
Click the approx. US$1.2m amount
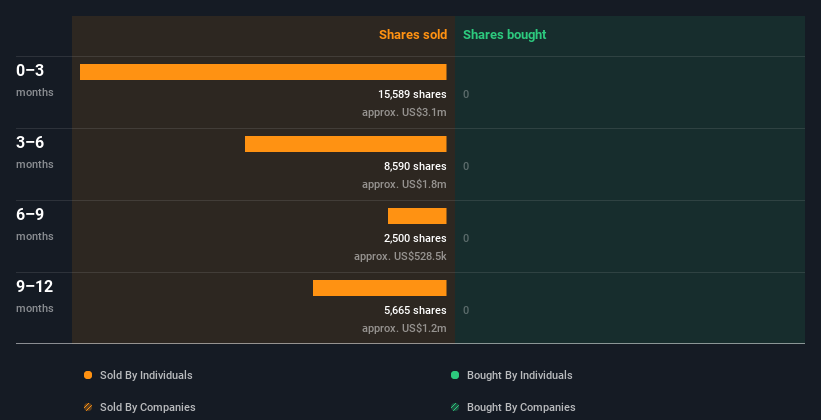tap(404, 329)
